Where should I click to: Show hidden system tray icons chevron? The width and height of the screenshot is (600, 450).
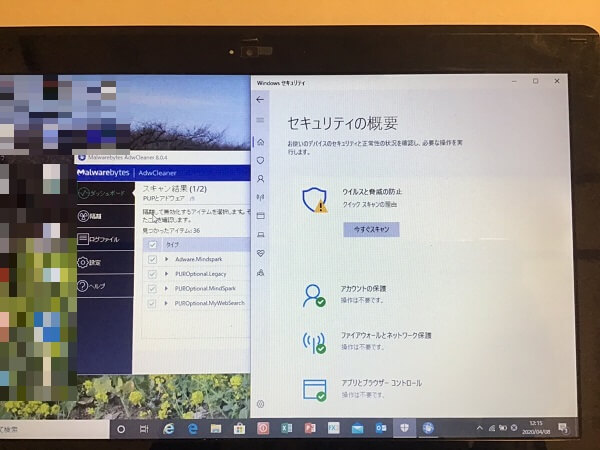479,428
